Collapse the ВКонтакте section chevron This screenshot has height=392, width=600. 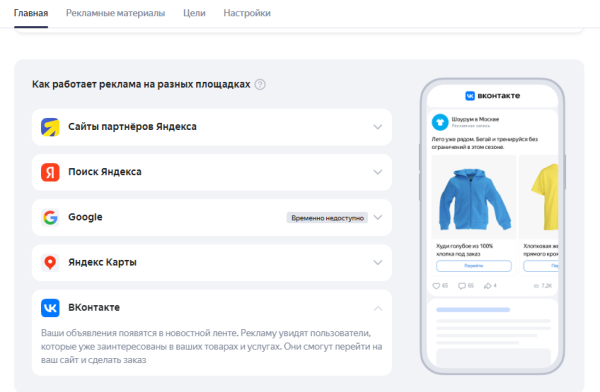378,308
